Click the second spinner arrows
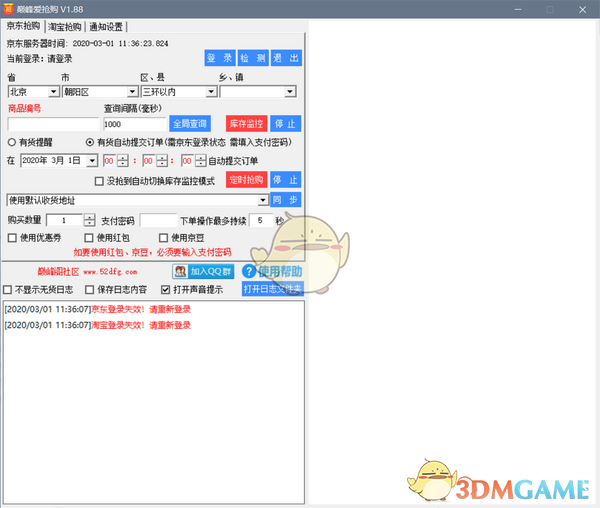600x508 pixels. point(201,161)
